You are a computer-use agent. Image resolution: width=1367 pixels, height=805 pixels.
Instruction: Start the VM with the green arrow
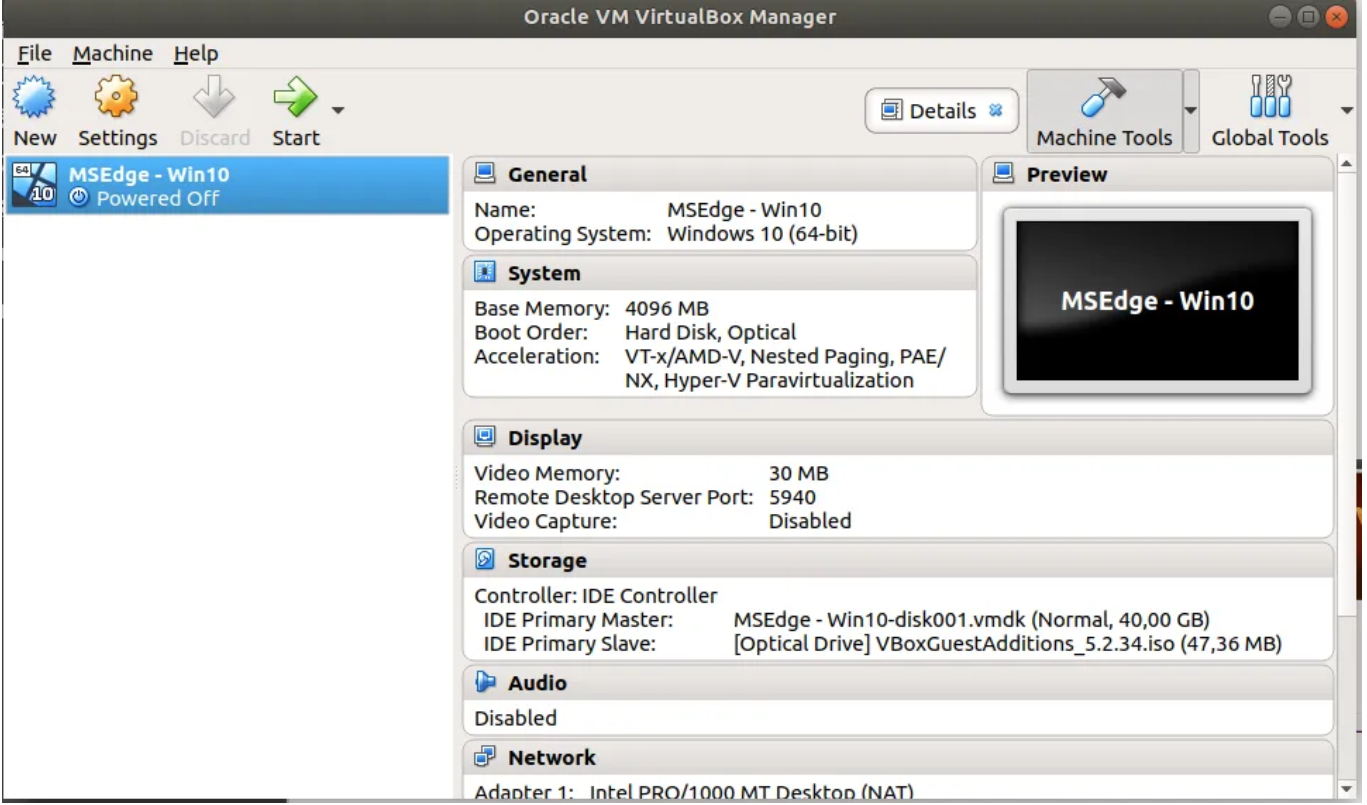pos(294,98)
